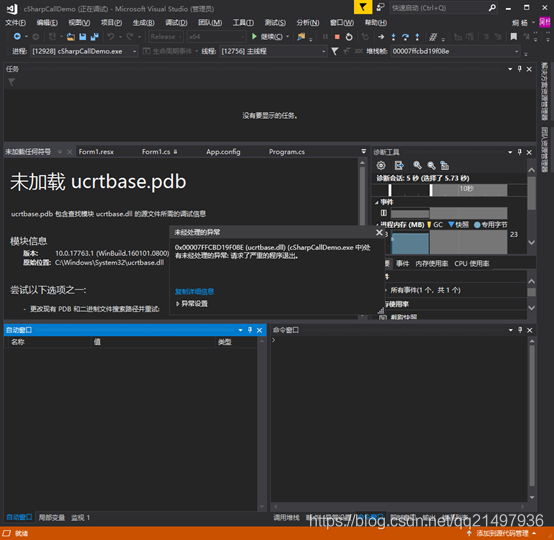Open the Debug menu in the menu bar
Viewport: 554px width, 540px height.
pyautogui.click(x=176, y=23)
